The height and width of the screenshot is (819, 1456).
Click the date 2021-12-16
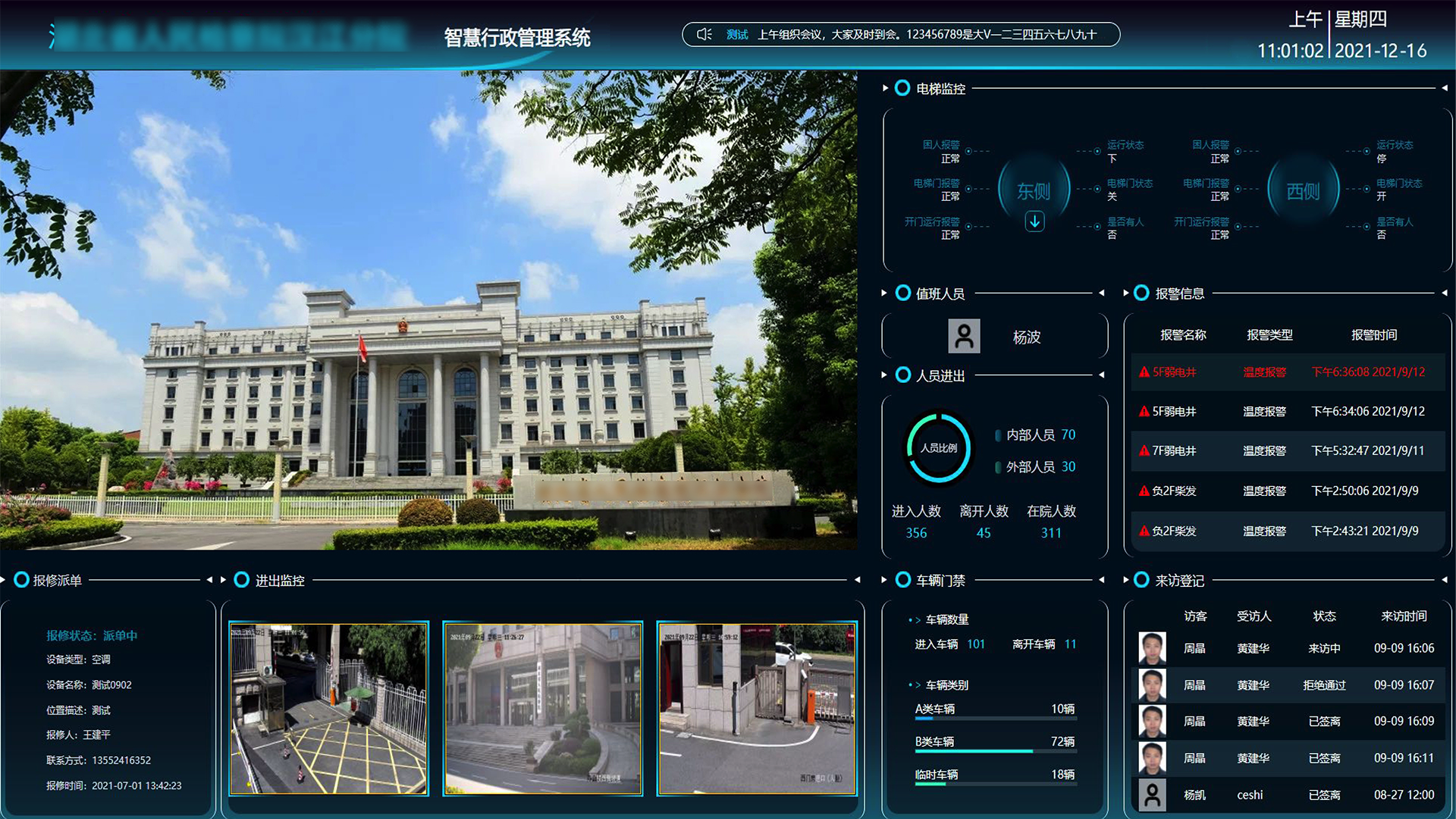1380,51
